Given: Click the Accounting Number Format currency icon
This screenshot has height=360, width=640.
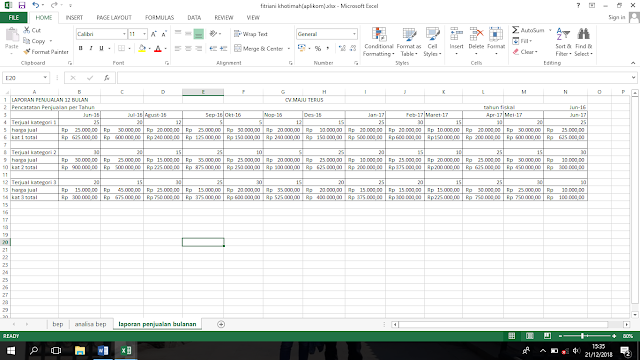Looking at the screenshot, I should pyautogui.click(x=302, y=49).
